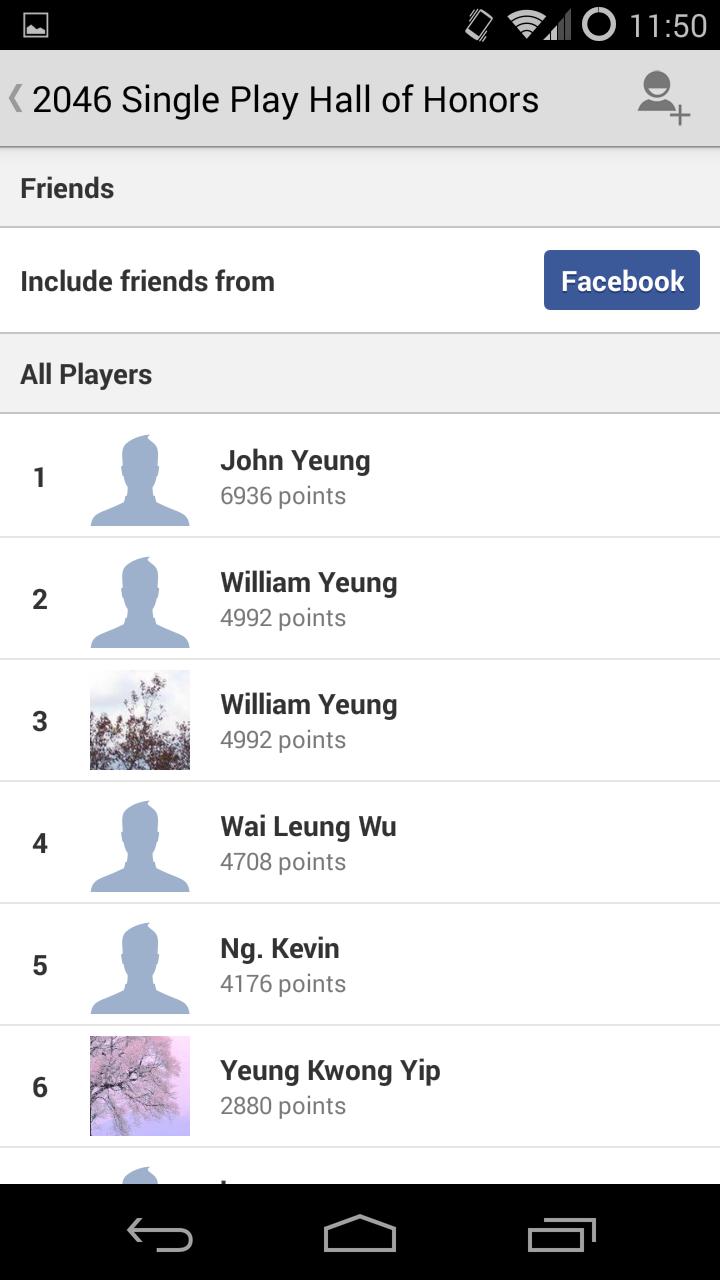Image resolution: width=720 pixels, height=1280 pixels.
Task: Select the All Players section header
Action: point(86,374)
